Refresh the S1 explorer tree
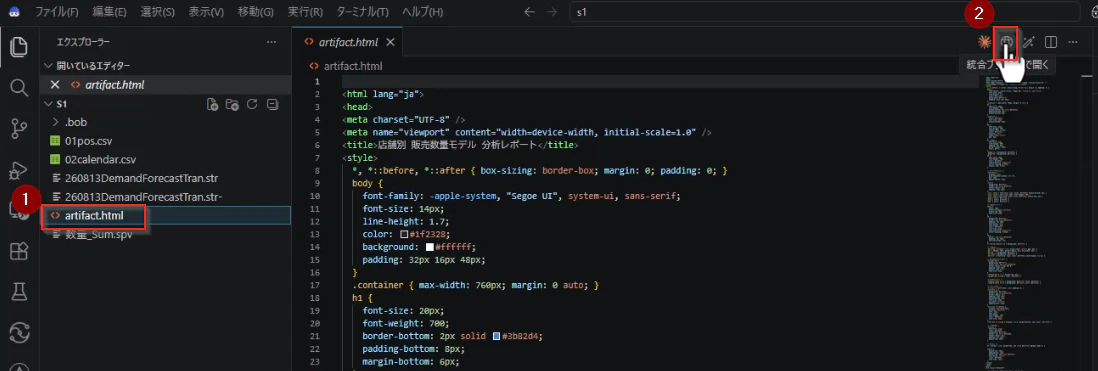This screenshot has height=371, width=1098. pos(253,104)
